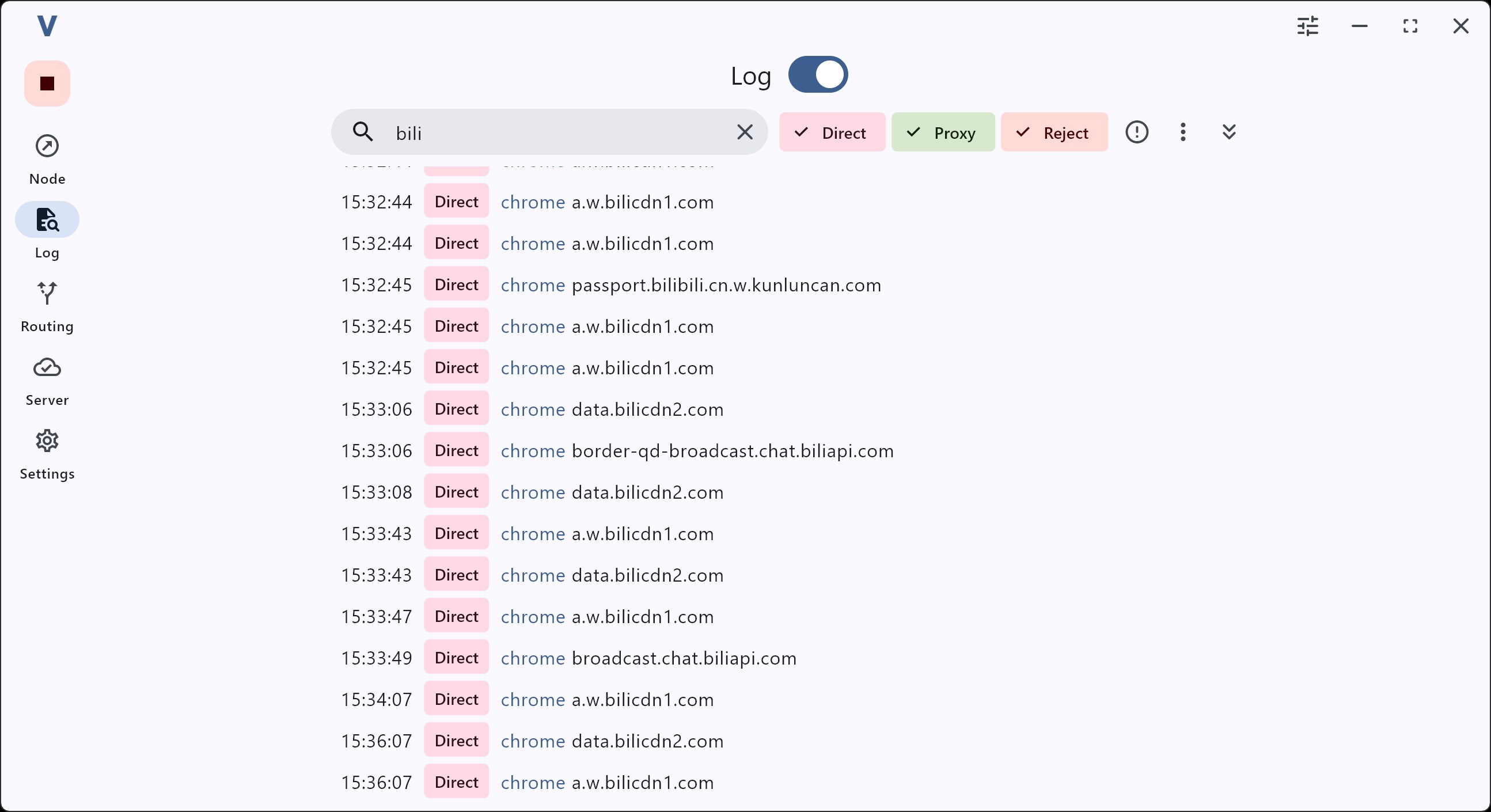Click the double chevron down scroll-to-bottom icon

tap(1230, 132)
